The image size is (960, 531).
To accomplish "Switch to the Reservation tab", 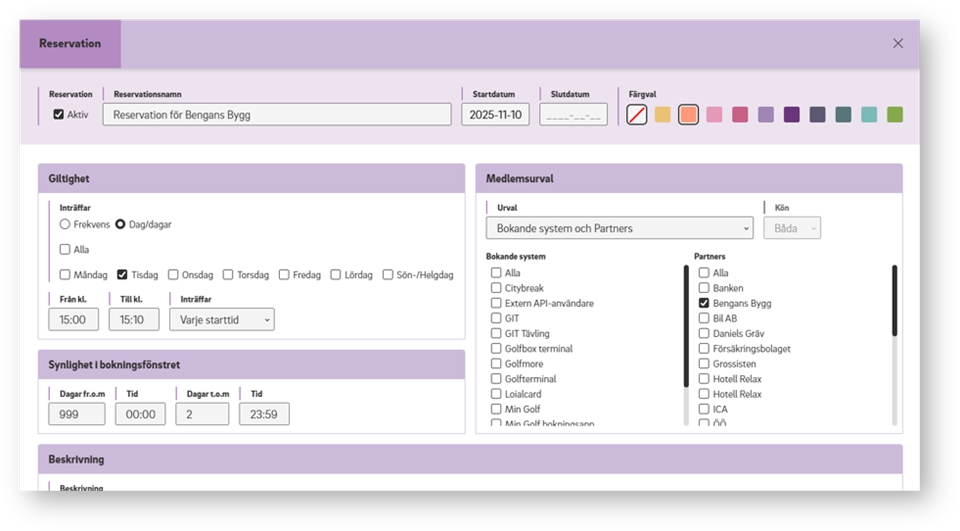I will tap(70, 44).
